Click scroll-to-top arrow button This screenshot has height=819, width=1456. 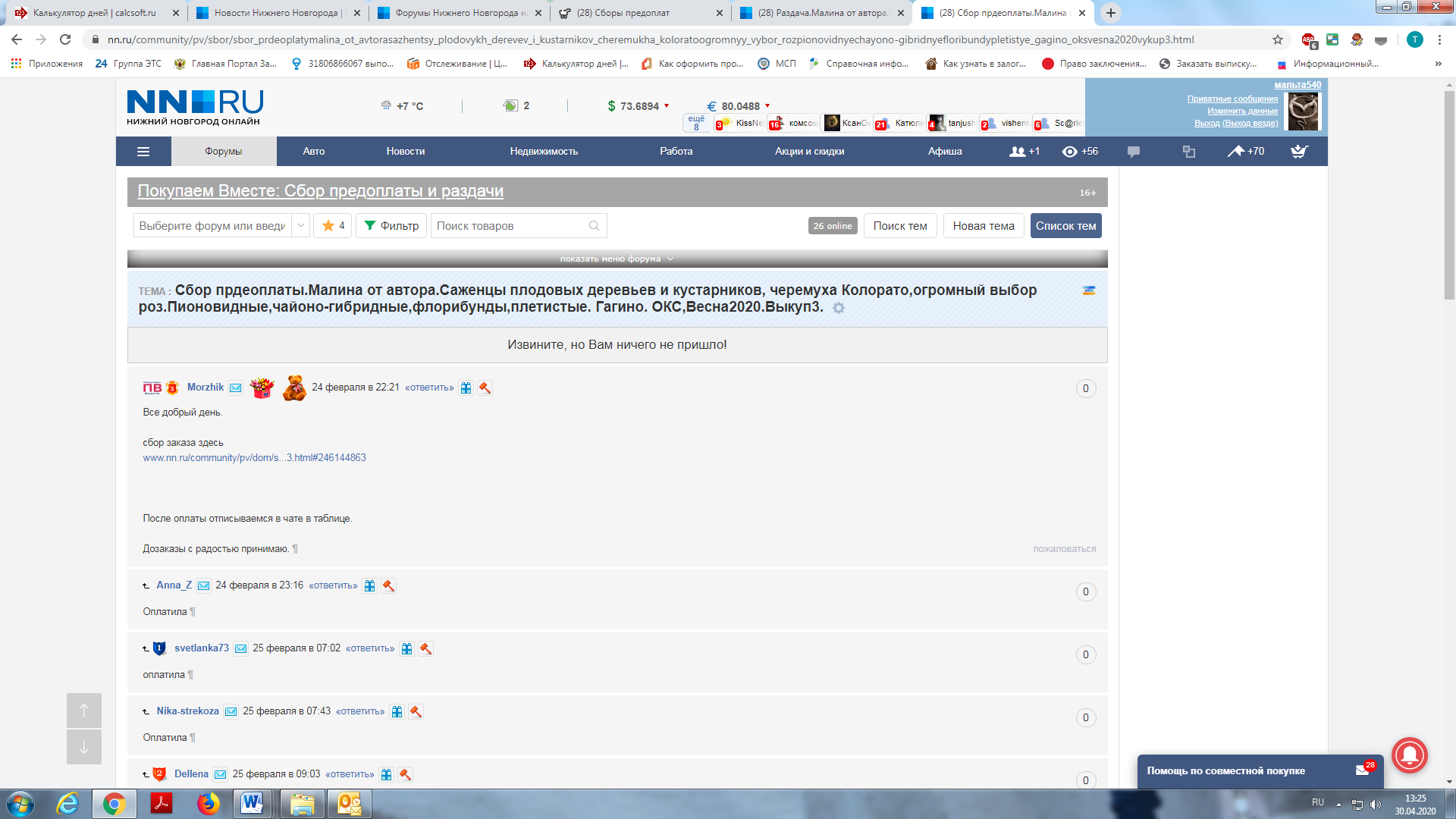click(84, 711)
